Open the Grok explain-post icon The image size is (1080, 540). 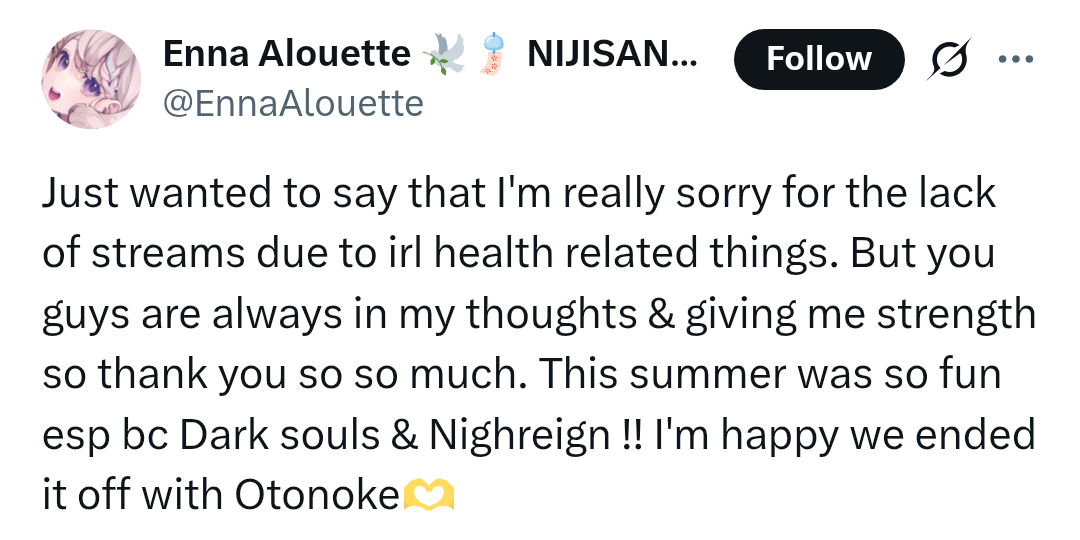(x=948, y=59)
